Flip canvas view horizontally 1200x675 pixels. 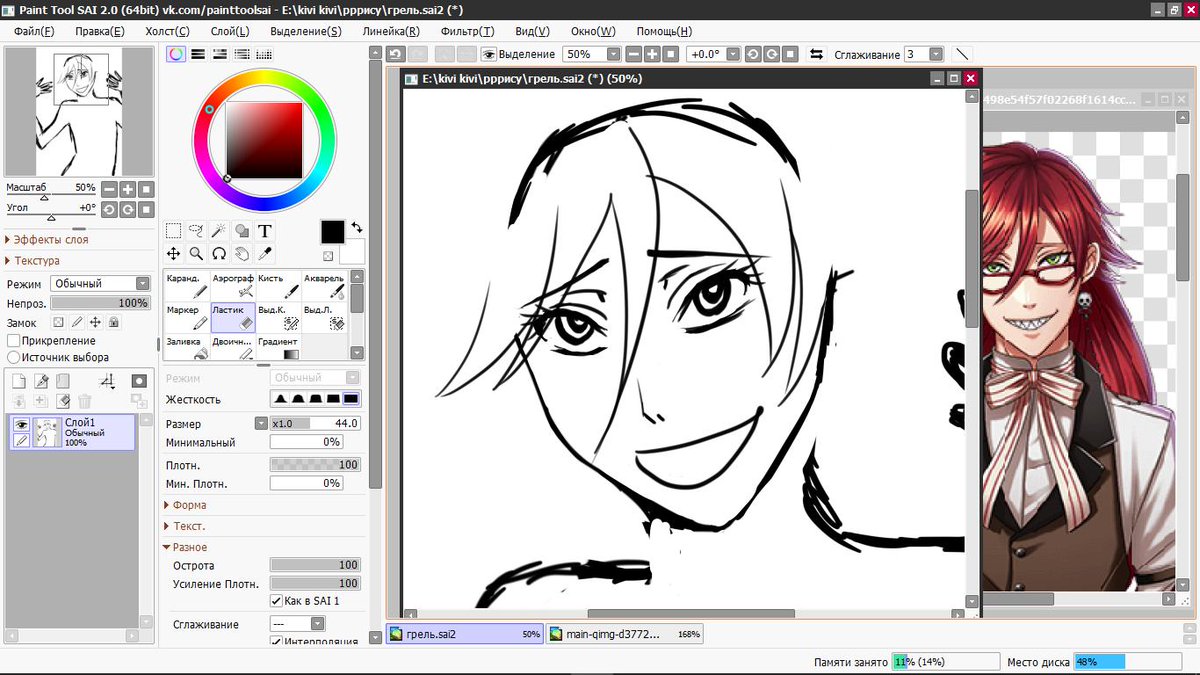pos(816,54)
